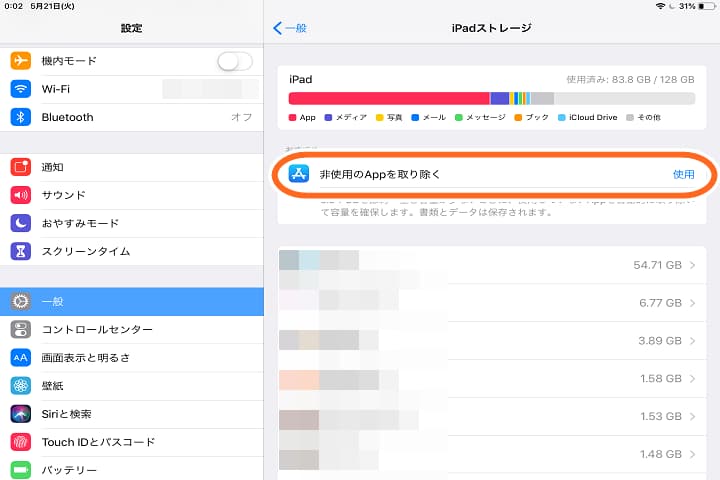The width and height of the screenshot is (720, 480).
Task: Open the 1.53 GB app chevron
Action: point(692,416)
